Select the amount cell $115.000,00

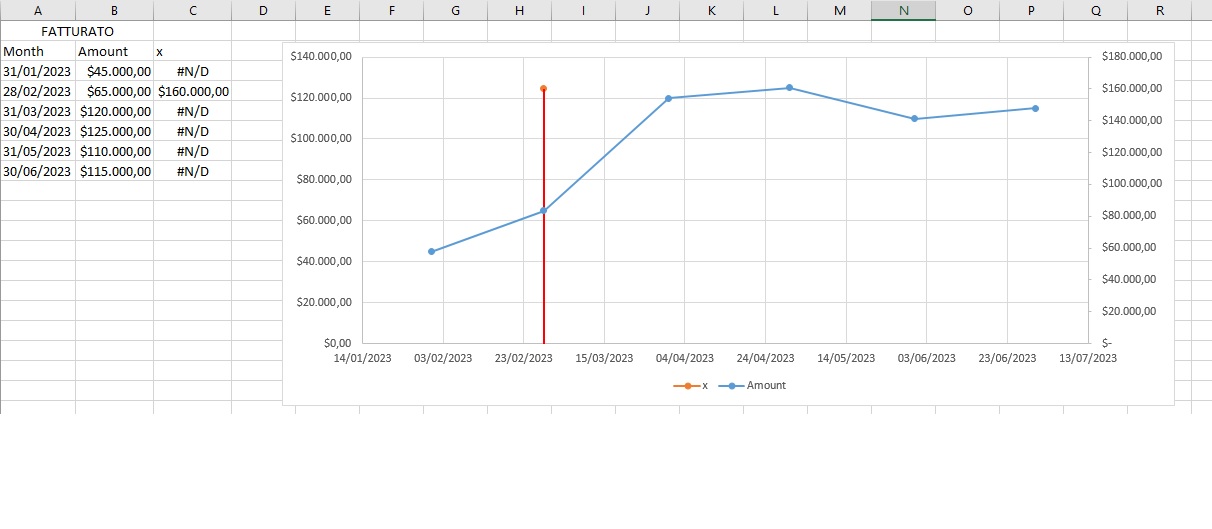click(x=114, y=171)
